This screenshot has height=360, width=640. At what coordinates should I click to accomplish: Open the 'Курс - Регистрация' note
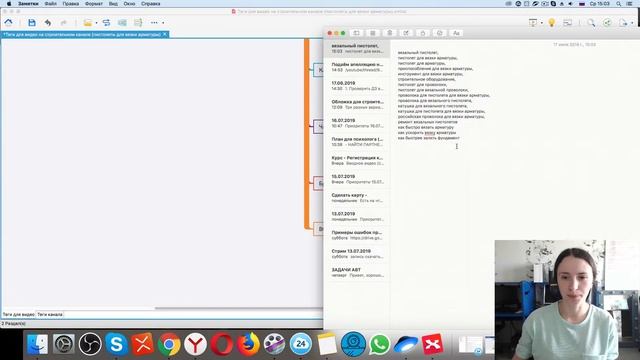[357, 160]
